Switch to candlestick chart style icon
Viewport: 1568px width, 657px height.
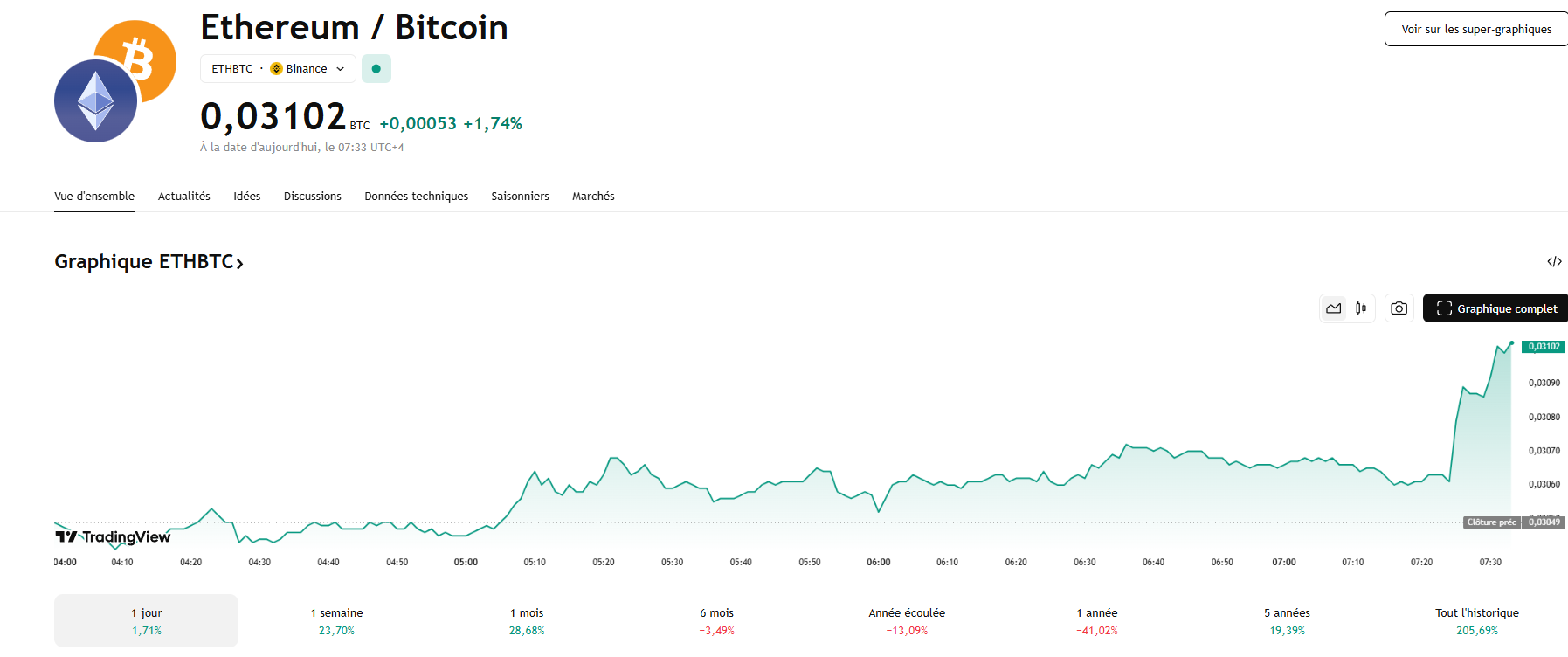pyautogui.click(x=1361, y=308)
